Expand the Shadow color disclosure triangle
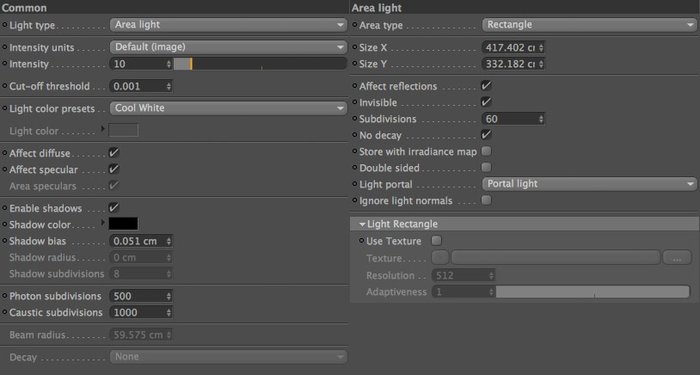The height and width of the screenshot is (375, 700). click(x=103, y=222)
